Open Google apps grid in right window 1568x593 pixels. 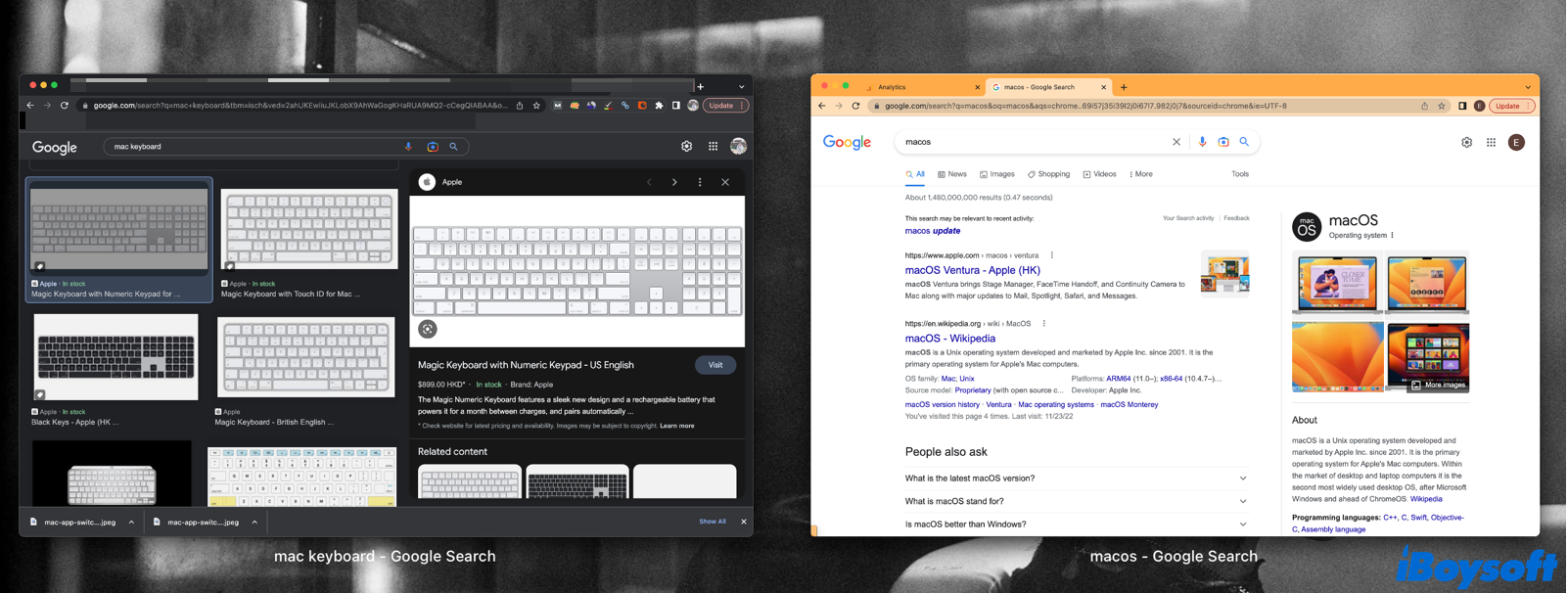pyautogui.click(x=1491, y=143)
